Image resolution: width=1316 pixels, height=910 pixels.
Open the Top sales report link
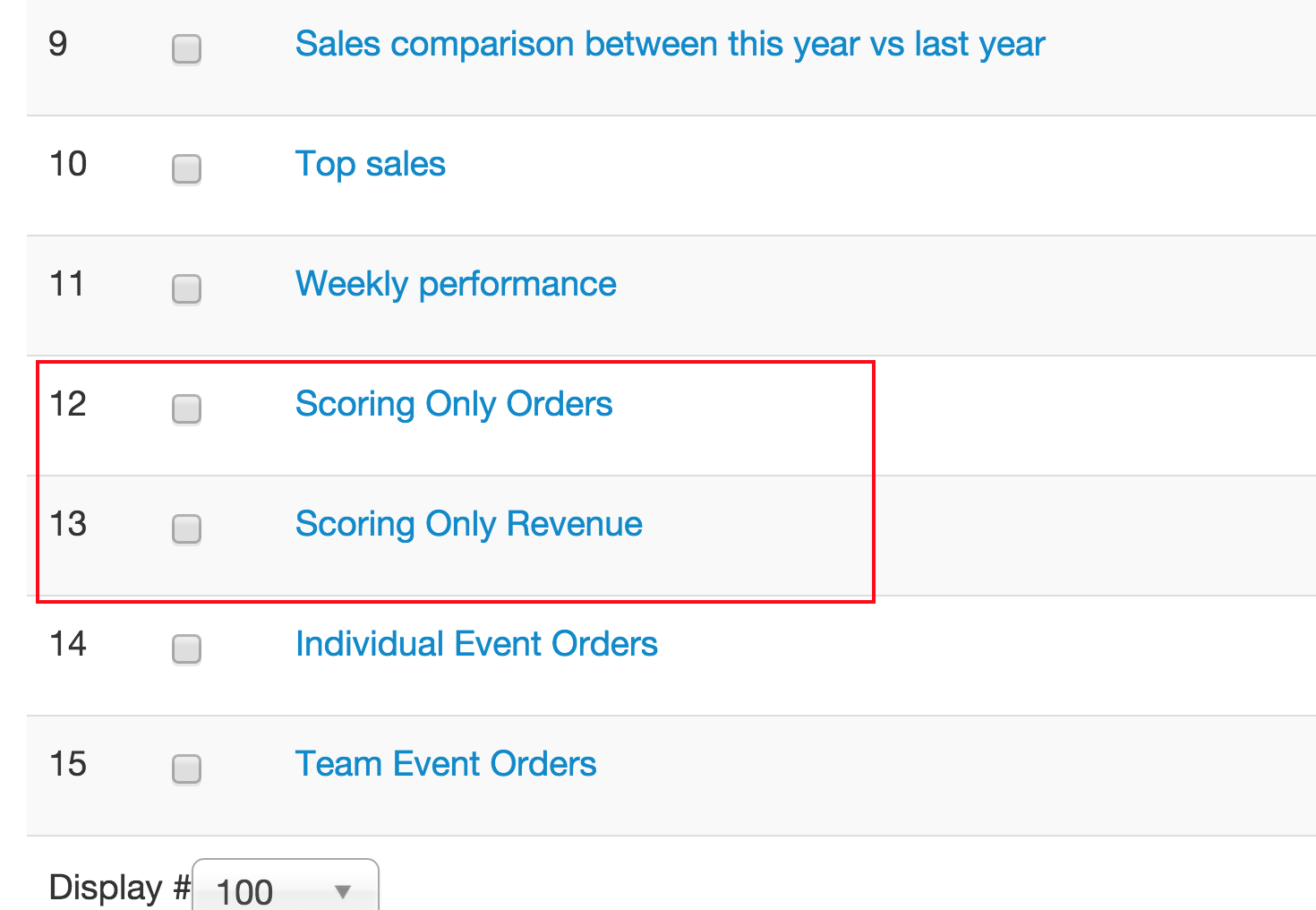pos(370,164)
